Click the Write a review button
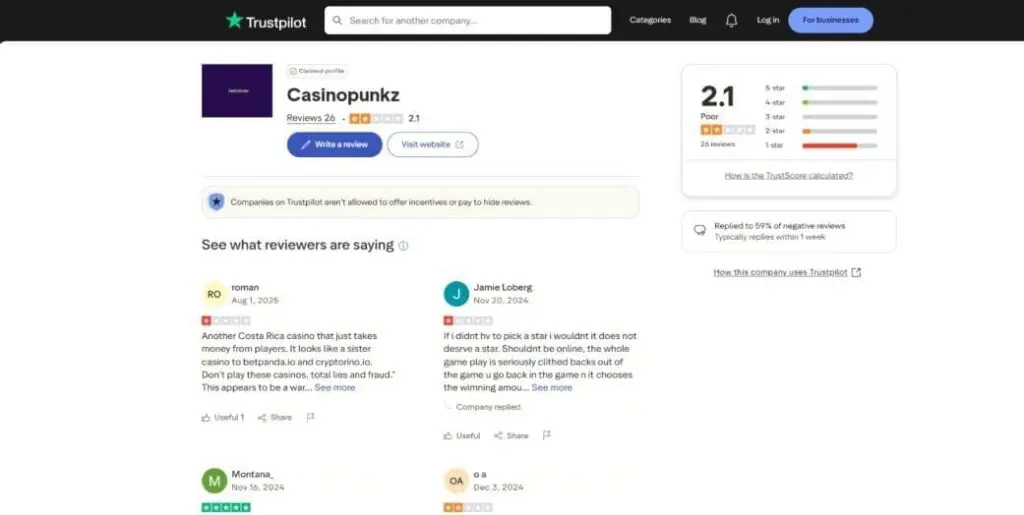Image resolution: width=1024 pixels, height=515 pixels. coord(334,145)
